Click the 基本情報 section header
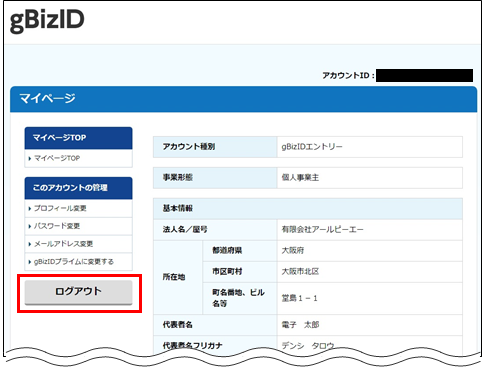This screenshot has width=487, height=368. tap(308, 209)
